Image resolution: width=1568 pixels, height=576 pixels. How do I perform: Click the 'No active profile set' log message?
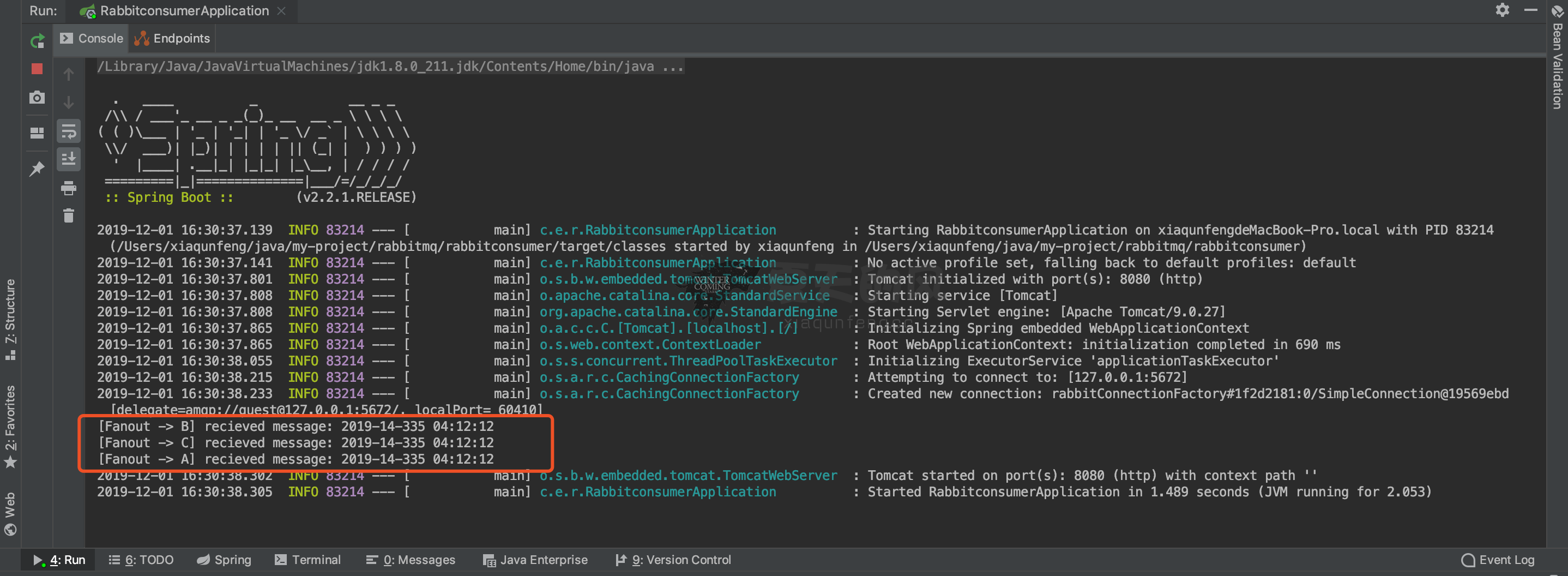[1112, 262]
